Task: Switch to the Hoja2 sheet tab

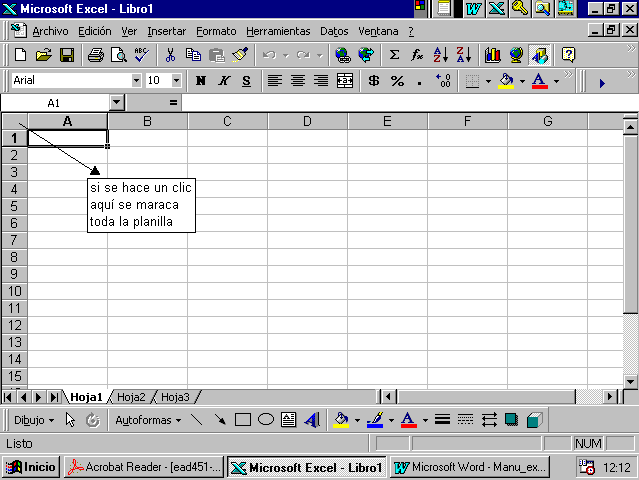Action: click(x=131, y=397)
